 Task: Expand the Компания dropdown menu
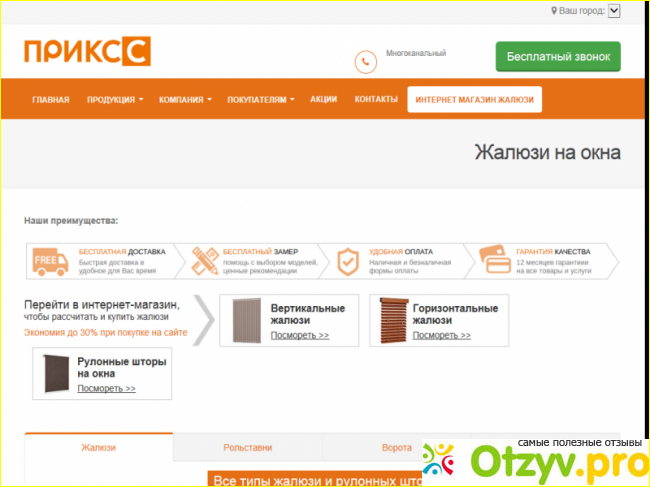tap(185, 100)
